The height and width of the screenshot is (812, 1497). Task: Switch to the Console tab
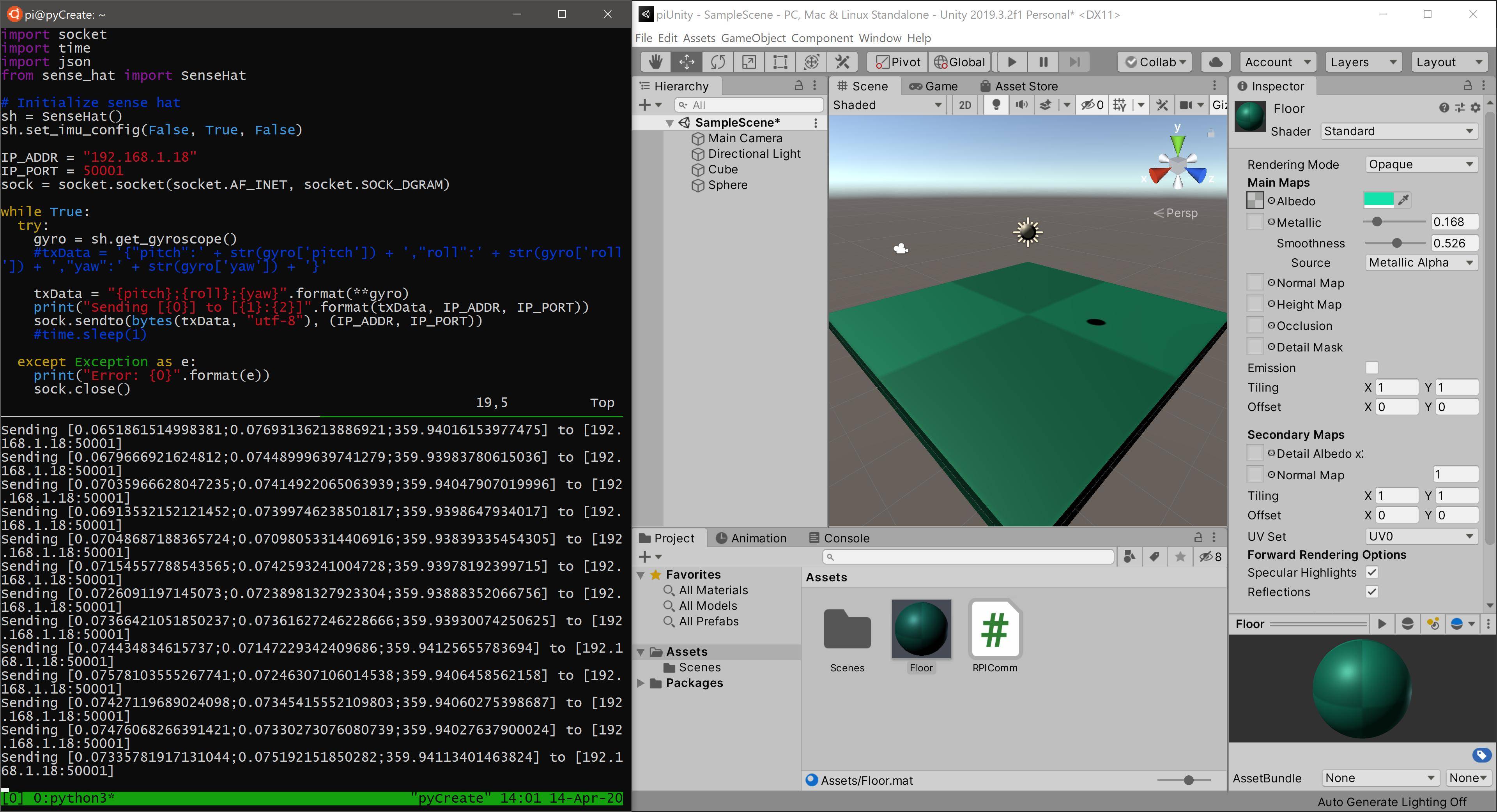pos(839,538)
